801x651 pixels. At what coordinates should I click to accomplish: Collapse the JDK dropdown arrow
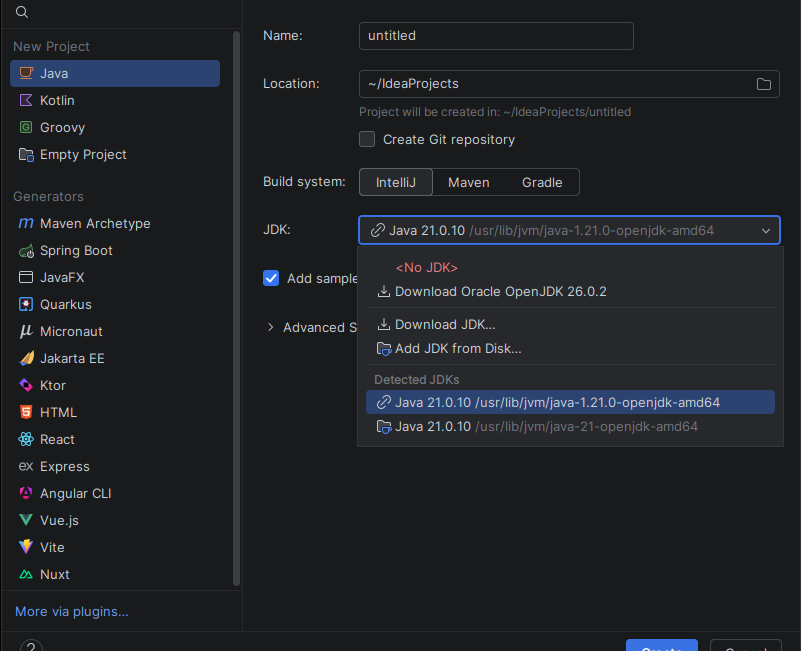(766, 230)
